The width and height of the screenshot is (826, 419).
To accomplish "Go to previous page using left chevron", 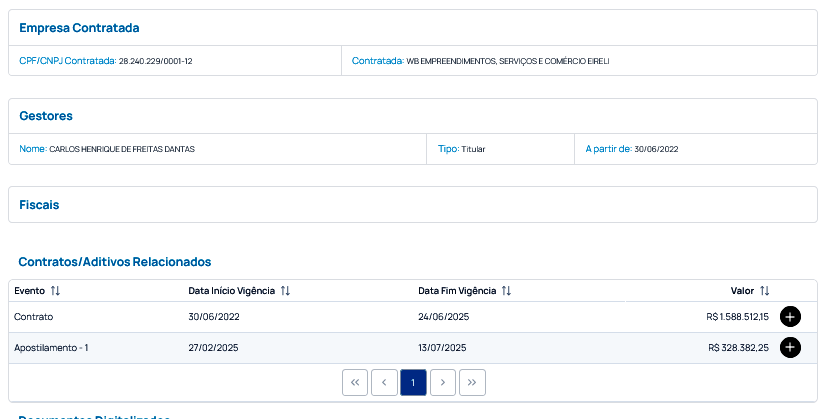I will pos(384,382).
